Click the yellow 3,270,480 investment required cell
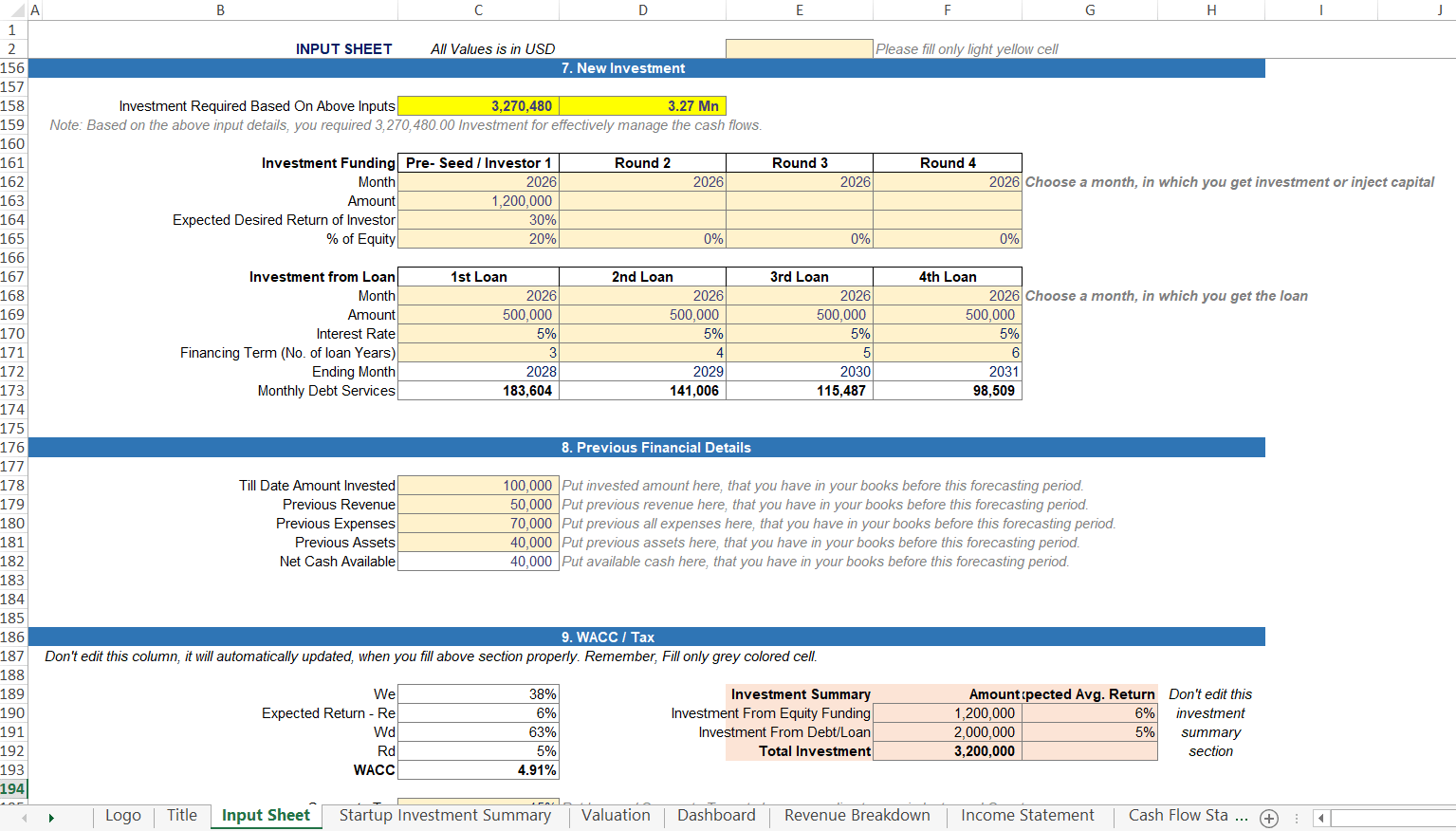Image resolution: width=1456 pixels, height=831 pixels. click(478, 106)
